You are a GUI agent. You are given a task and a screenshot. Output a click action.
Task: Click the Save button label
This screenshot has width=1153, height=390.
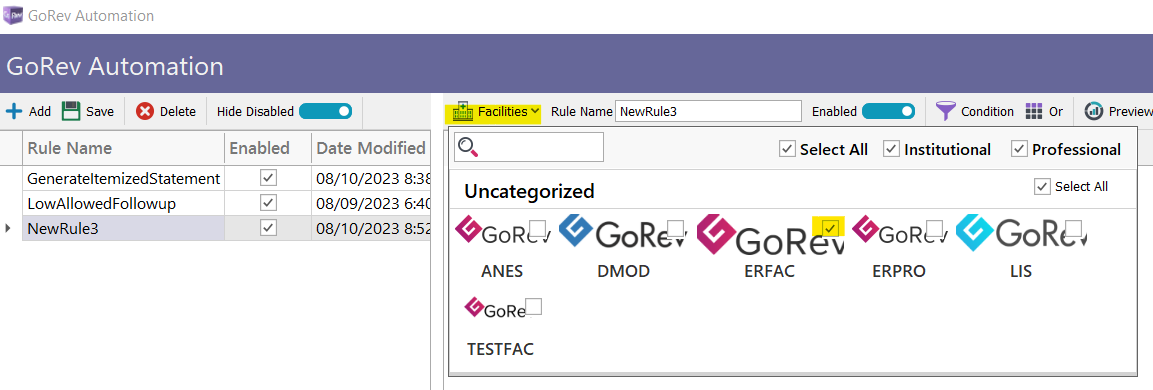[x=100, y=112]
